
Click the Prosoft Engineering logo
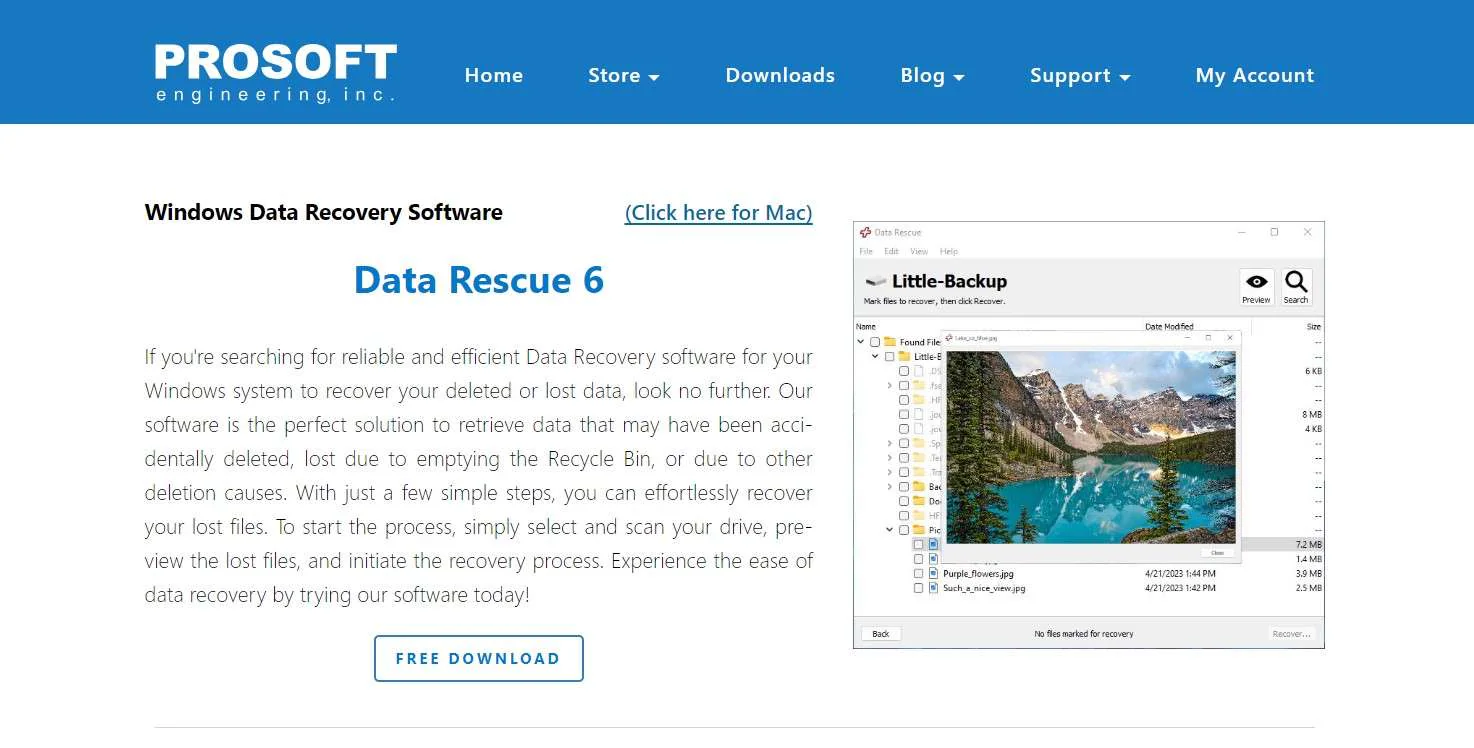[276, 72]
